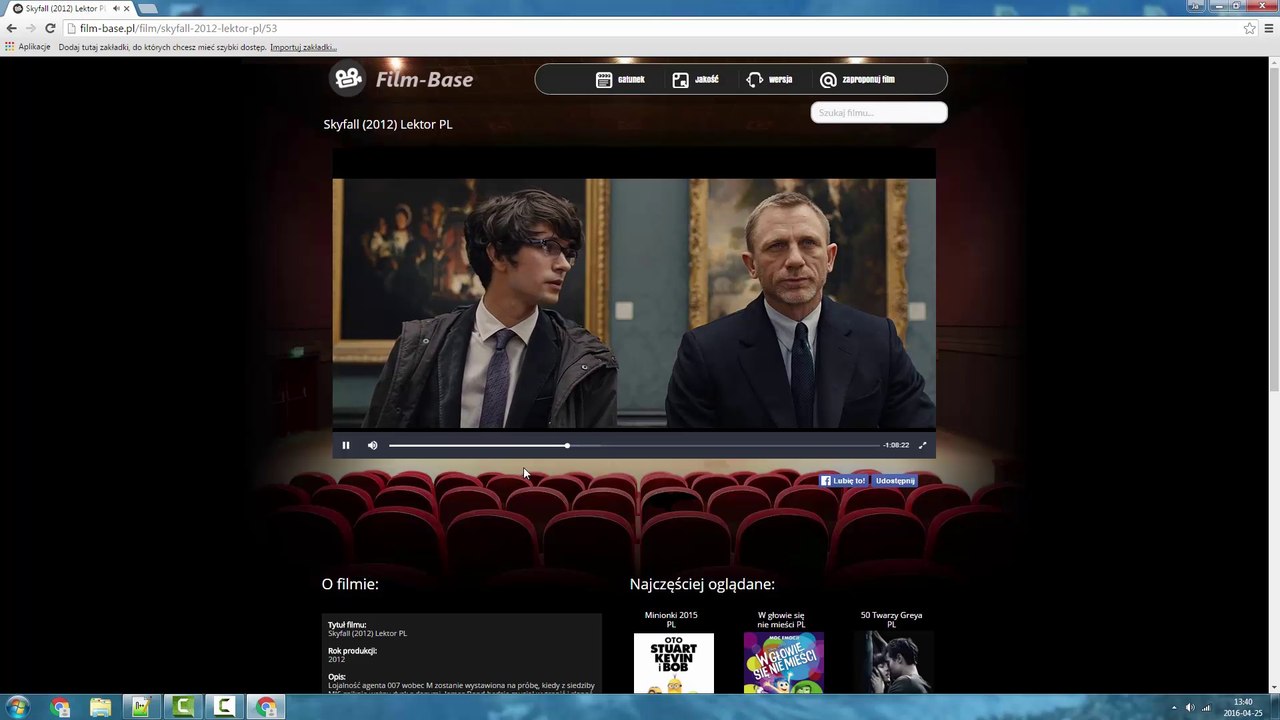Seek on the video progress bar
This screenshot has width=1280, height=720.
(x=634, y=445)
